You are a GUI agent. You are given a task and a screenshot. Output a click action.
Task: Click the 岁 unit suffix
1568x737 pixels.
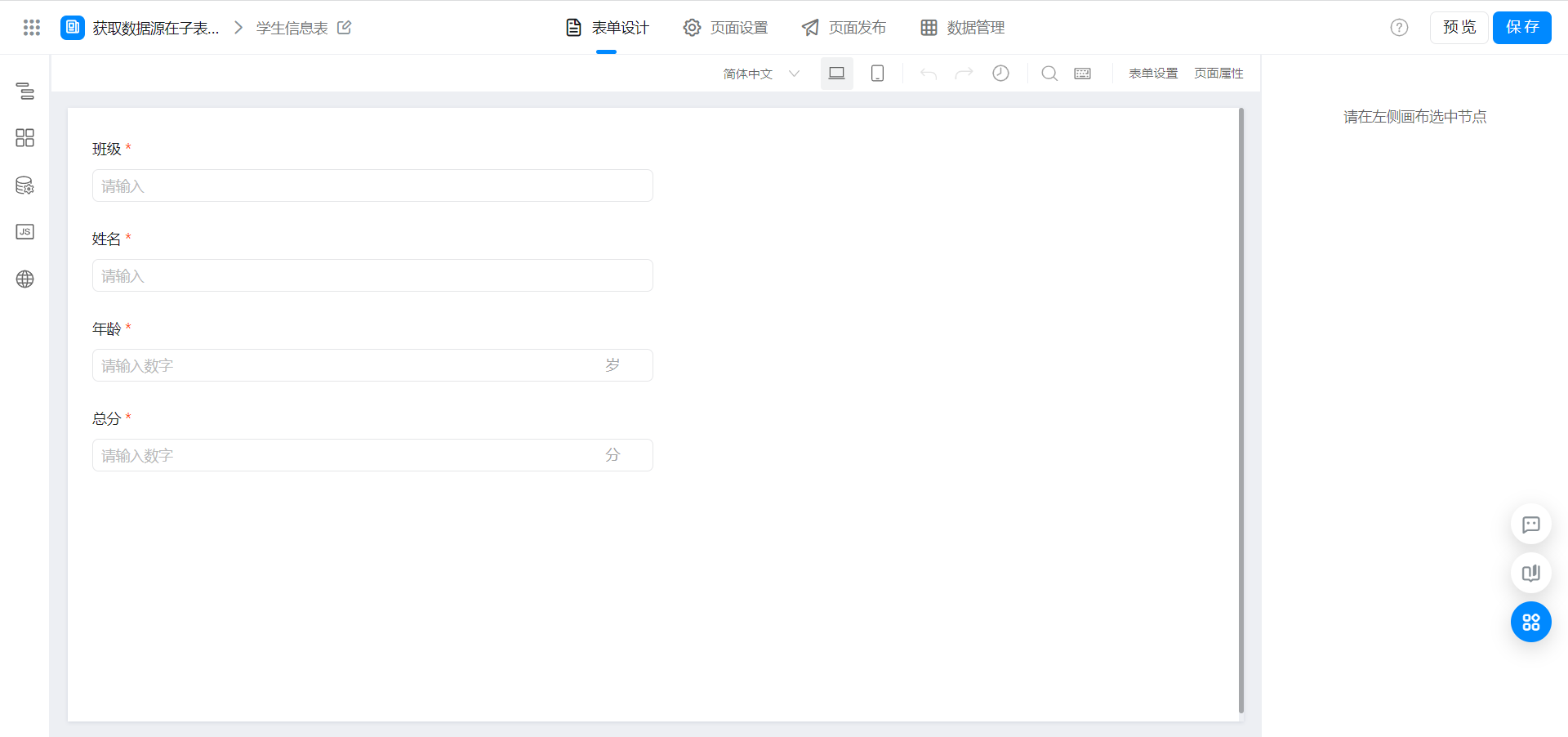point(612,365)
